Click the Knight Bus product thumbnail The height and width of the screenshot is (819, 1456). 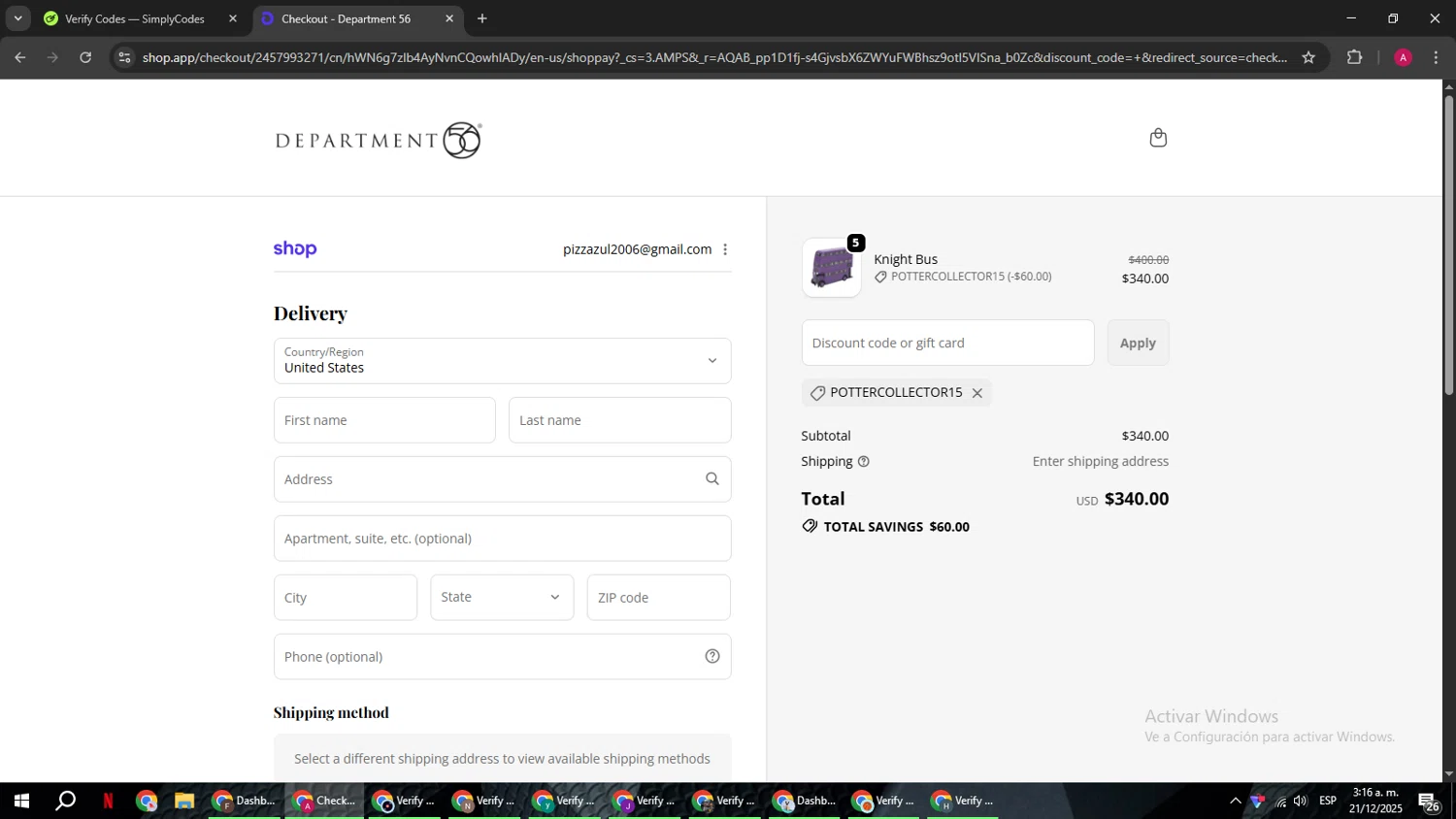[x=832, y=268]
